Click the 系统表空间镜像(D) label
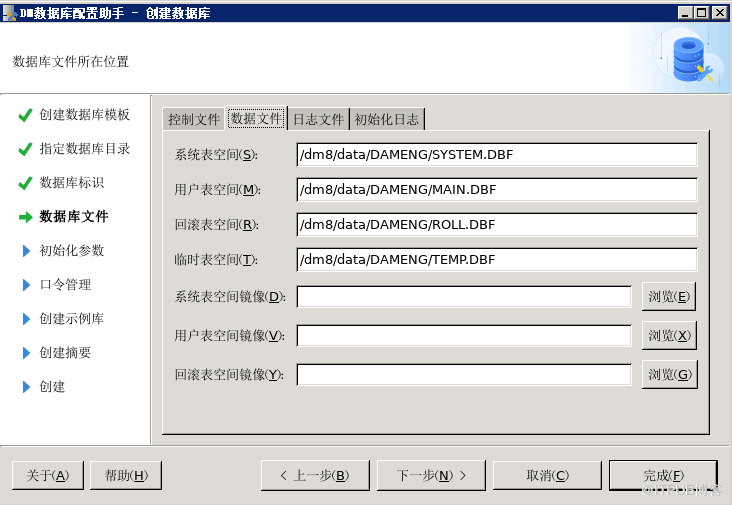Image resolution: width=732 pixels, height=505 pixels. [230, 296]
